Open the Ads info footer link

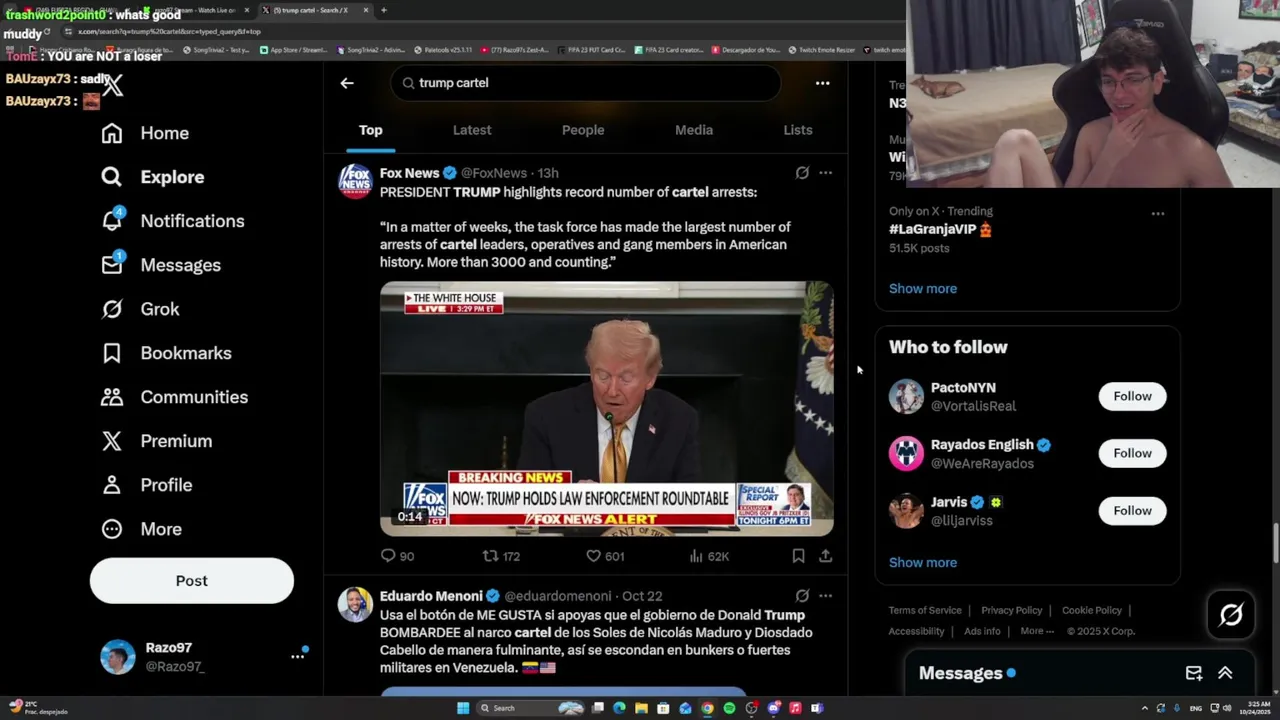[x=982, y=631]
